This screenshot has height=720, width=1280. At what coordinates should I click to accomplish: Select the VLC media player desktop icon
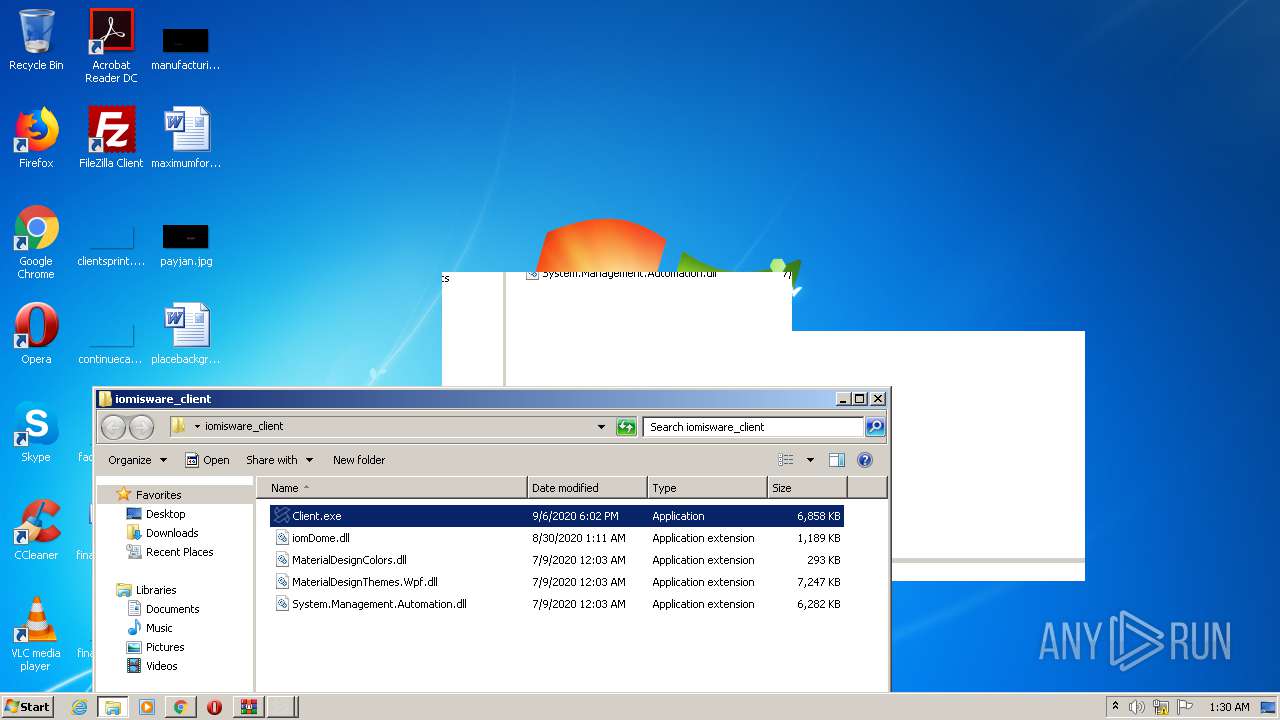[x=36, y=634]
